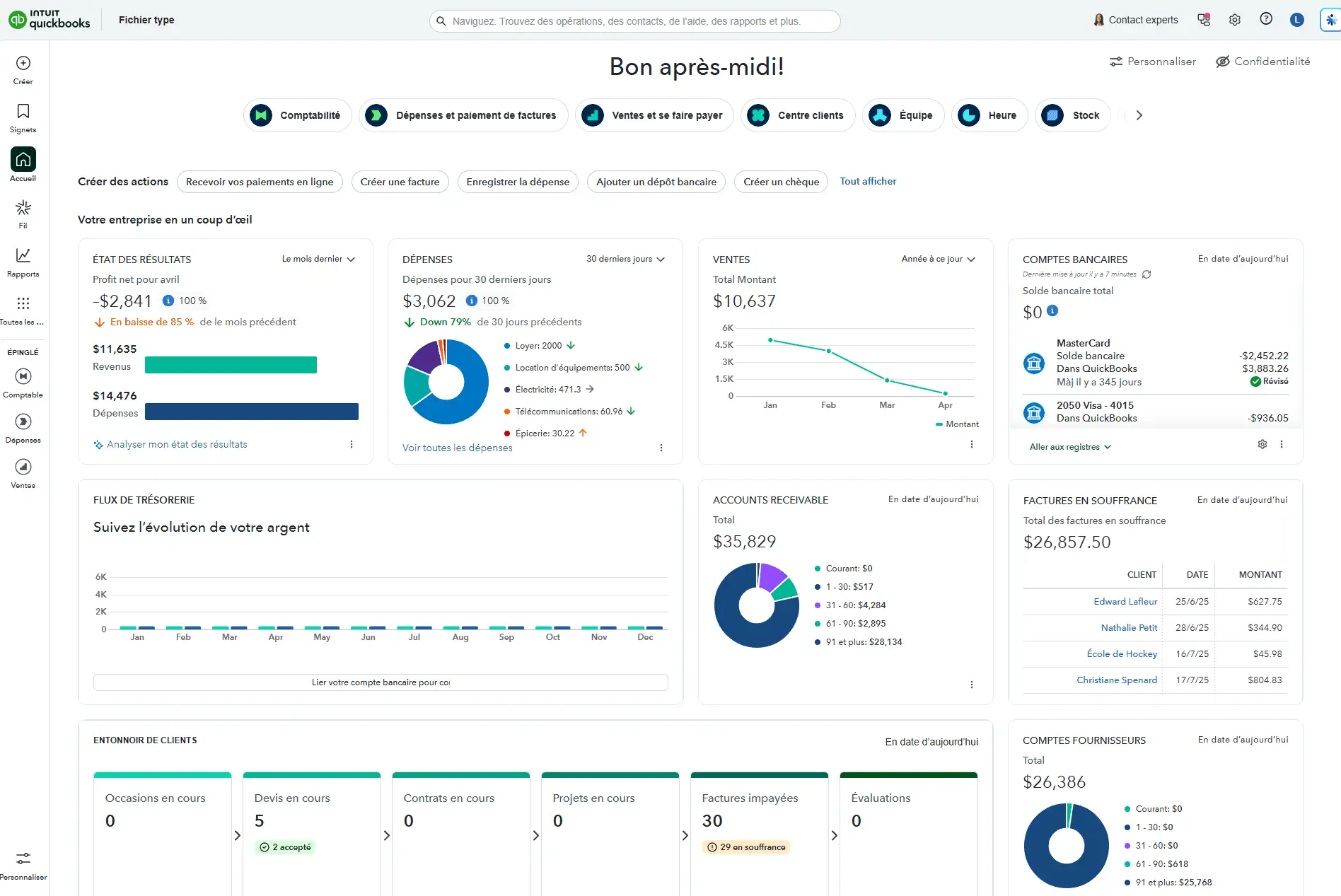Open Ventes widget kebab menu
1341x896 pixels.
(972, 444)
